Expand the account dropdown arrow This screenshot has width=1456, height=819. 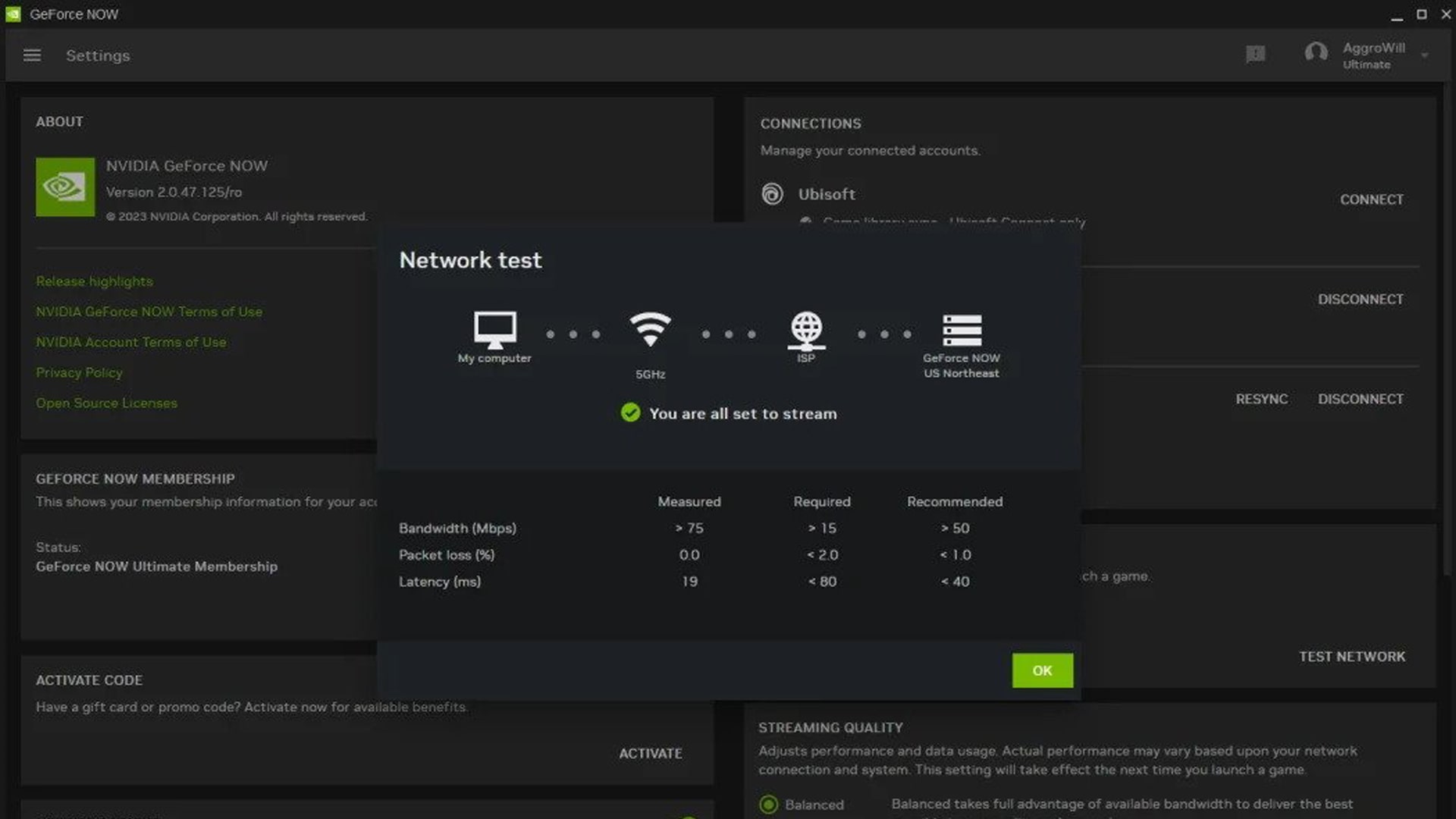1424,55
